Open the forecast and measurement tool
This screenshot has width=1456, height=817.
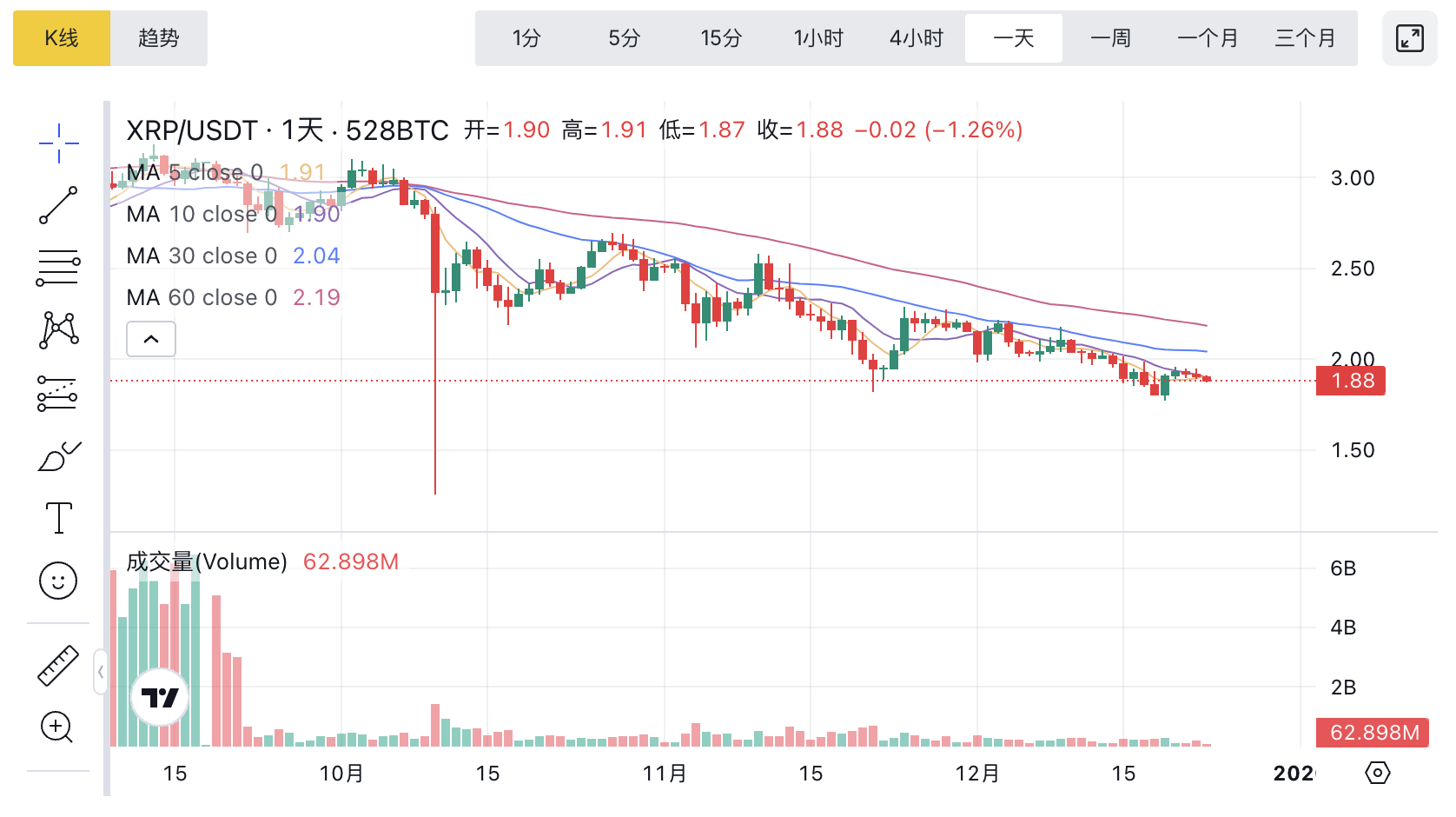58,393
